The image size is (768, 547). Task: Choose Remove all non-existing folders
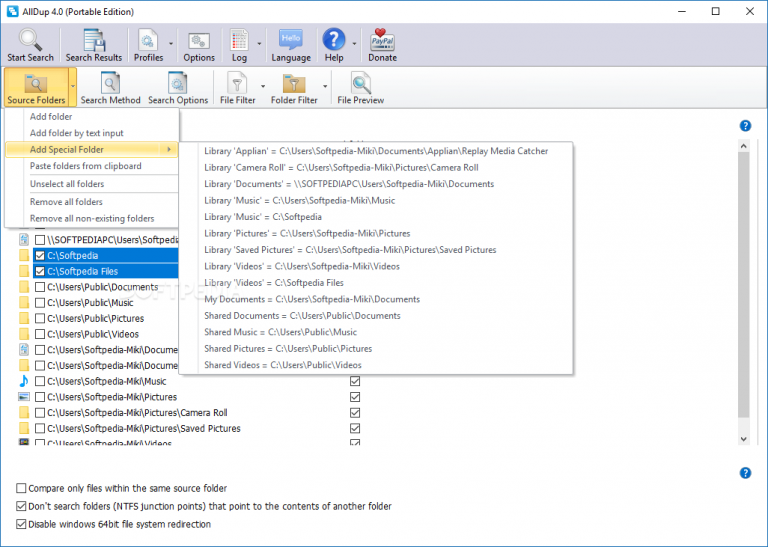coord(92,218)
